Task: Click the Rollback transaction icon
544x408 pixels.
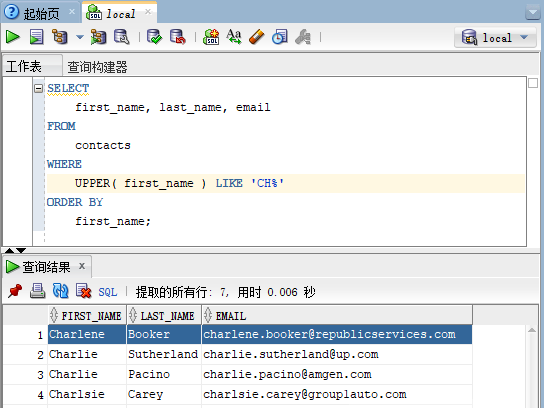Action: [x=178, y=37]
